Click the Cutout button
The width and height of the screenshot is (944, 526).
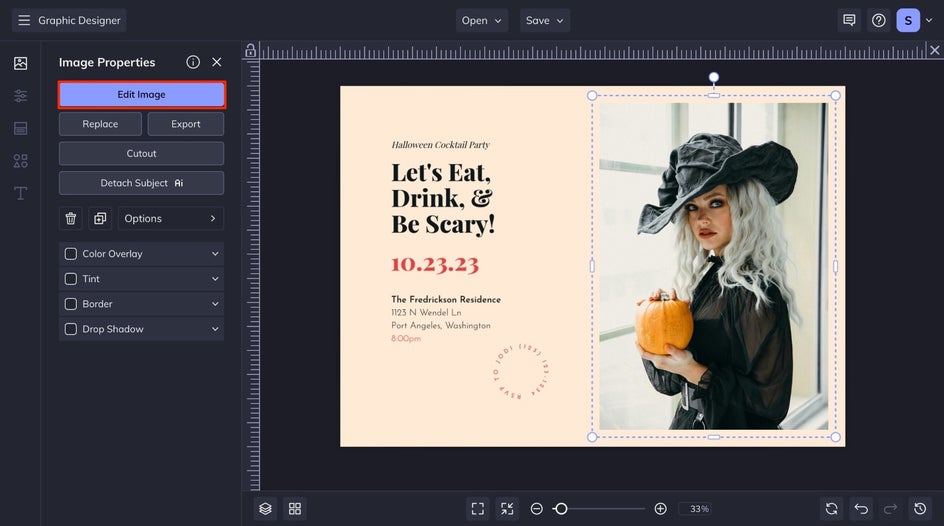(x=141, y=153)
